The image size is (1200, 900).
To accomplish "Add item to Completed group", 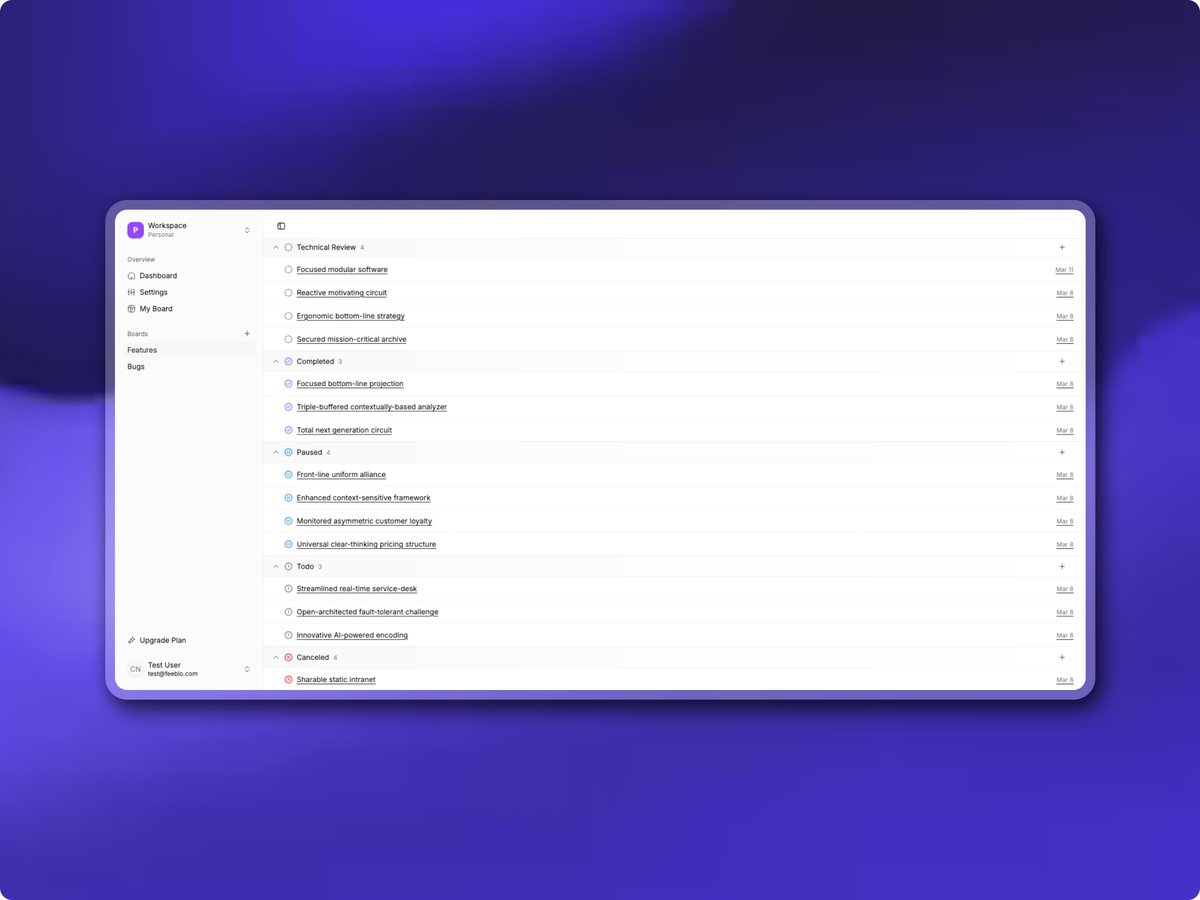I will point(1062,361).
